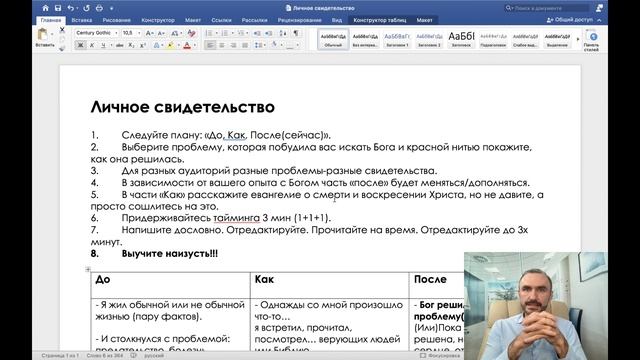Decrease paragraph indent
The image size is (640, 360).
257,33
